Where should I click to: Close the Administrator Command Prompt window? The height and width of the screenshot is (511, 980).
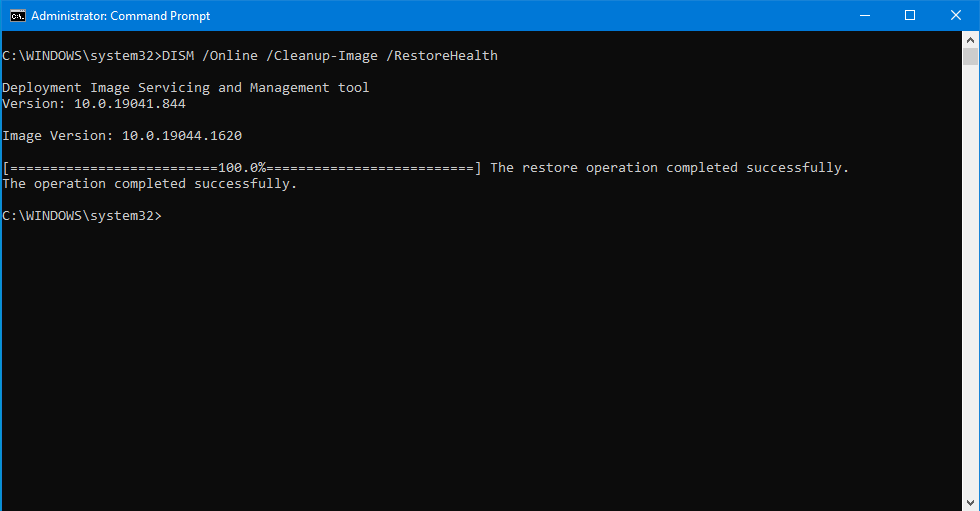tap(956, 16)
